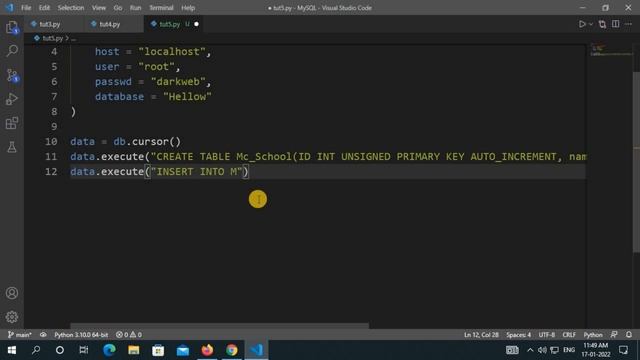Click line 12 INSERT INTO text

coord(197,172)
